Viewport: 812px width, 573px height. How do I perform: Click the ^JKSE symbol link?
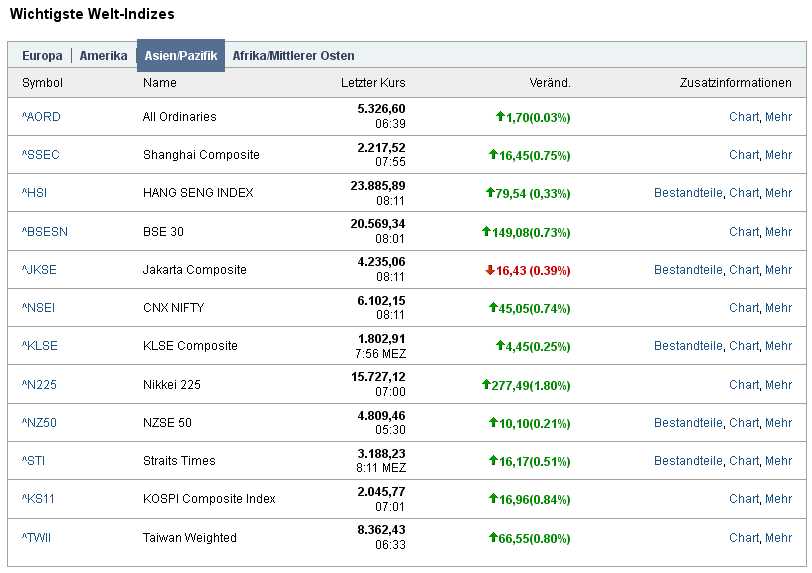pos(39,270)
